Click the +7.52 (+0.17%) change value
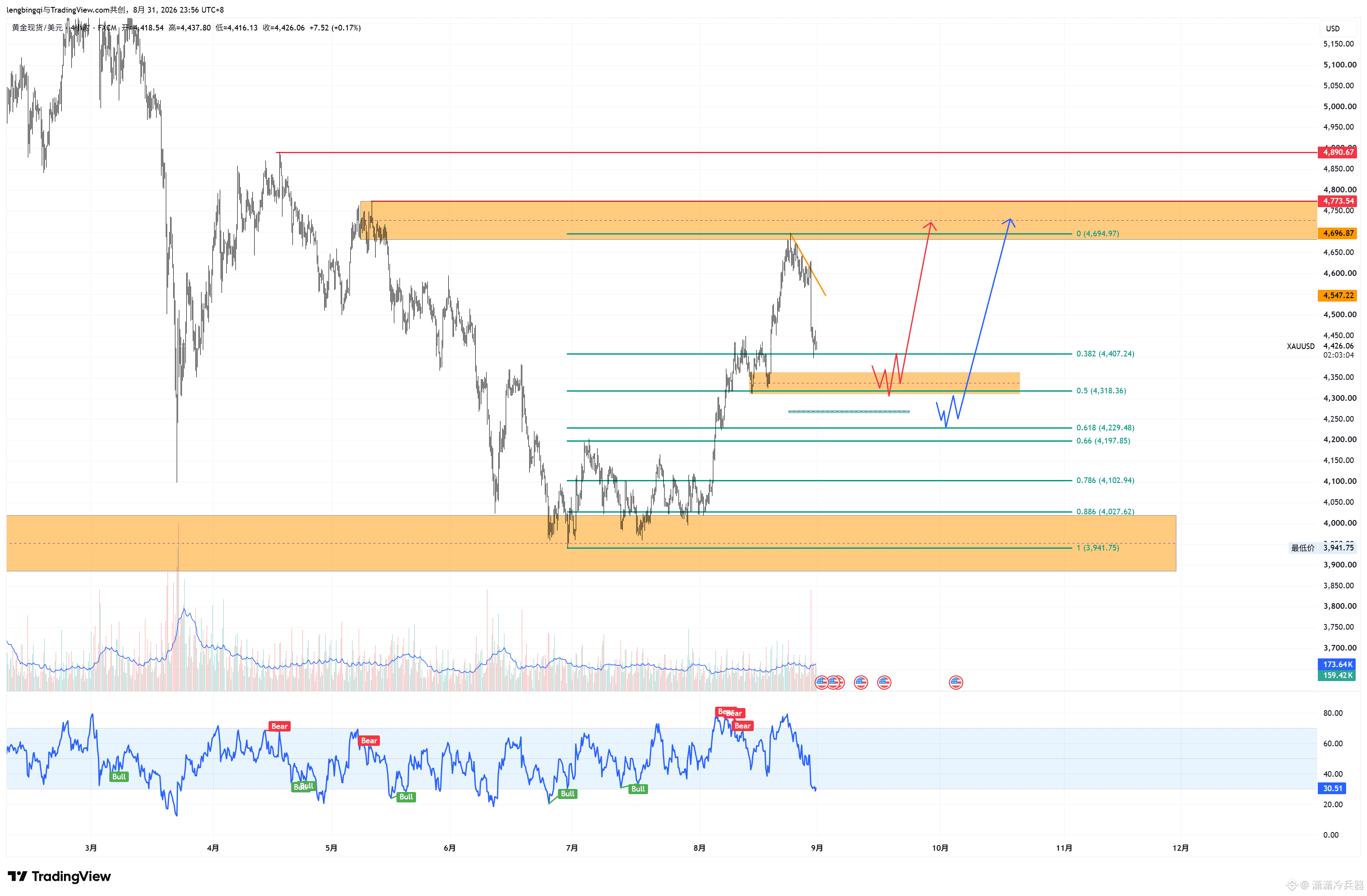 335,27
